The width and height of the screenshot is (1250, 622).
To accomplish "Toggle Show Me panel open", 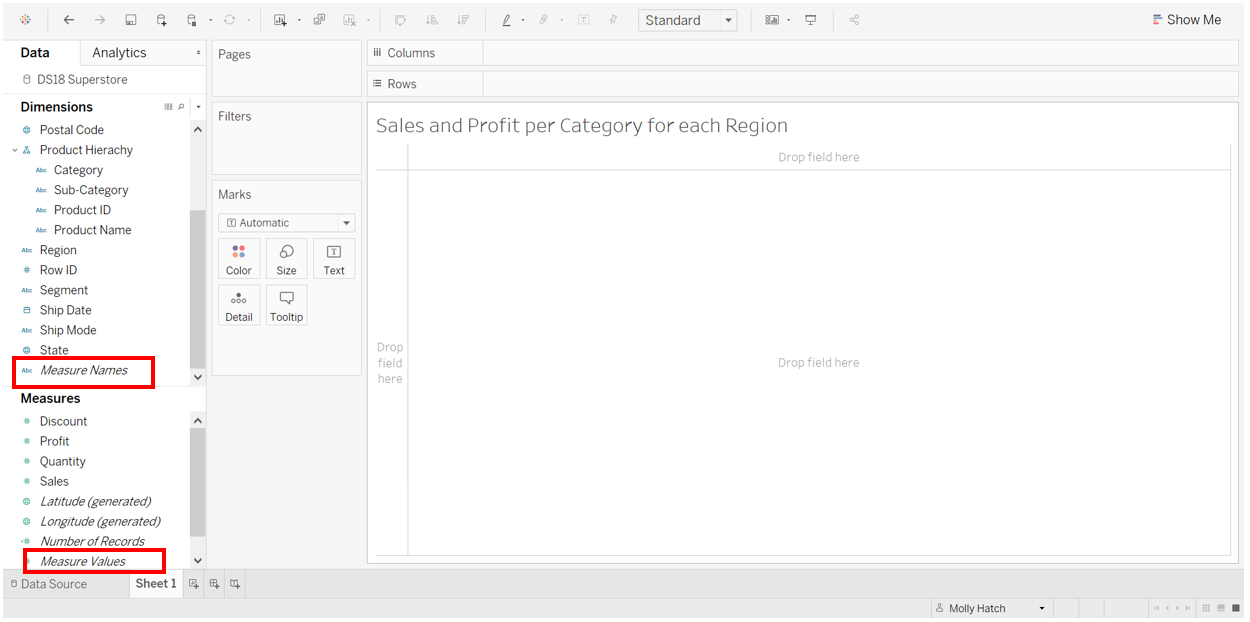I will pyautogui.click(x=1186, y=19).
